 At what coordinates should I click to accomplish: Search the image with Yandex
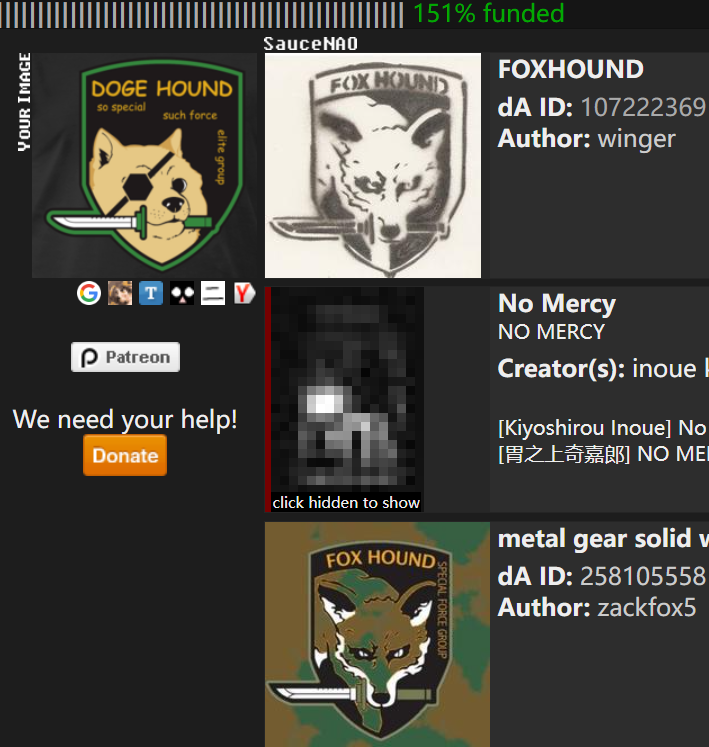tap(244, 293)
